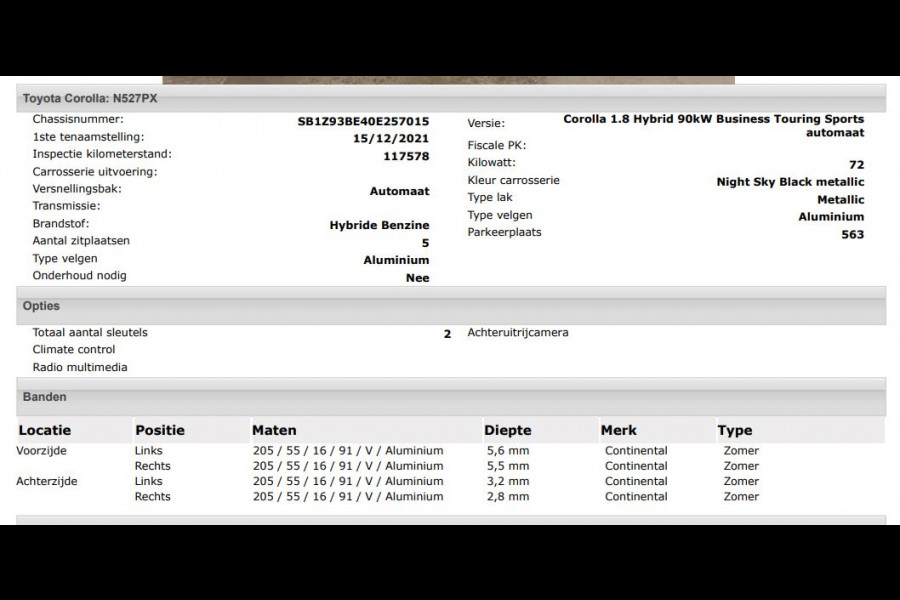Viewport: 900px width, 600px height.
Task: Select the Totaal aantal sleutels label
Action: coord(90,332)
